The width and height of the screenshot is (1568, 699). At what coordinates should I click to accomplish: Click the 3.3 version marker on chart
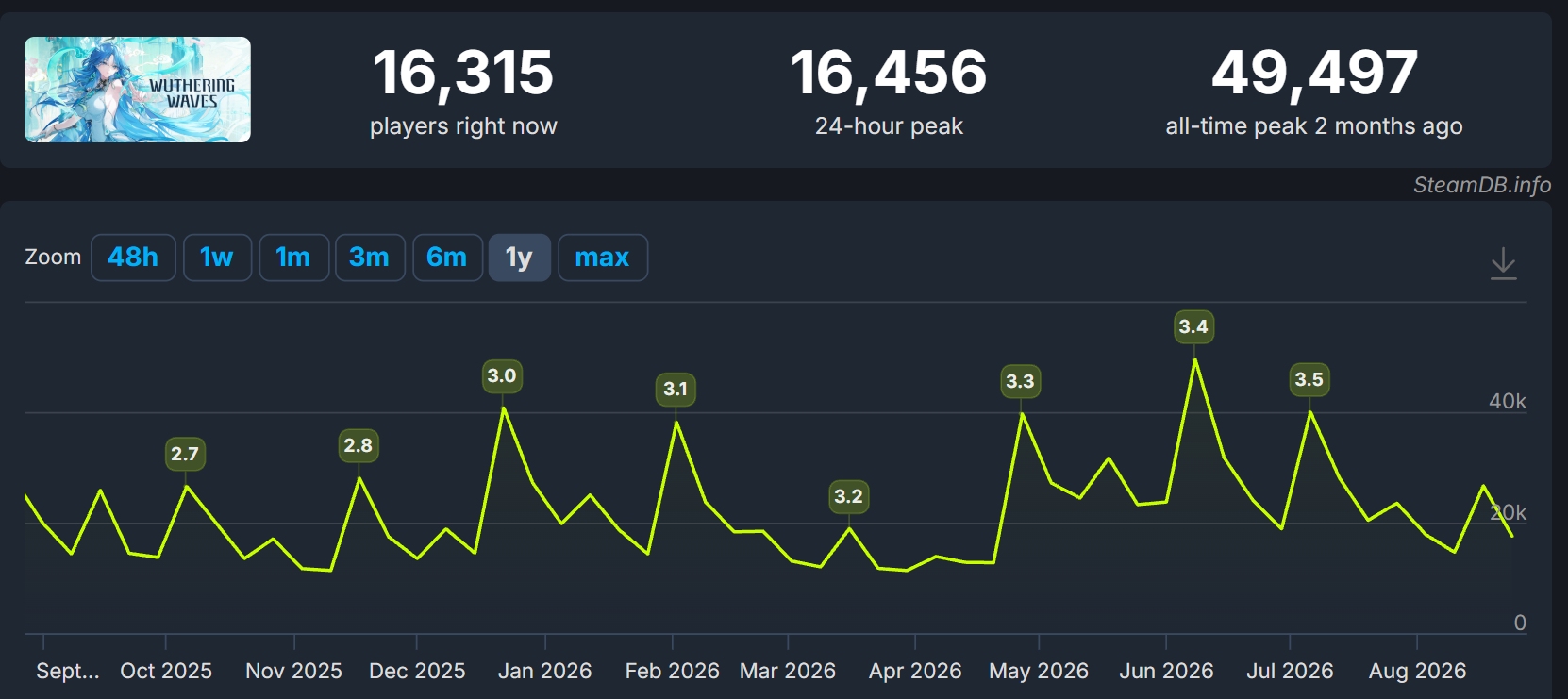coord(1020,381)
